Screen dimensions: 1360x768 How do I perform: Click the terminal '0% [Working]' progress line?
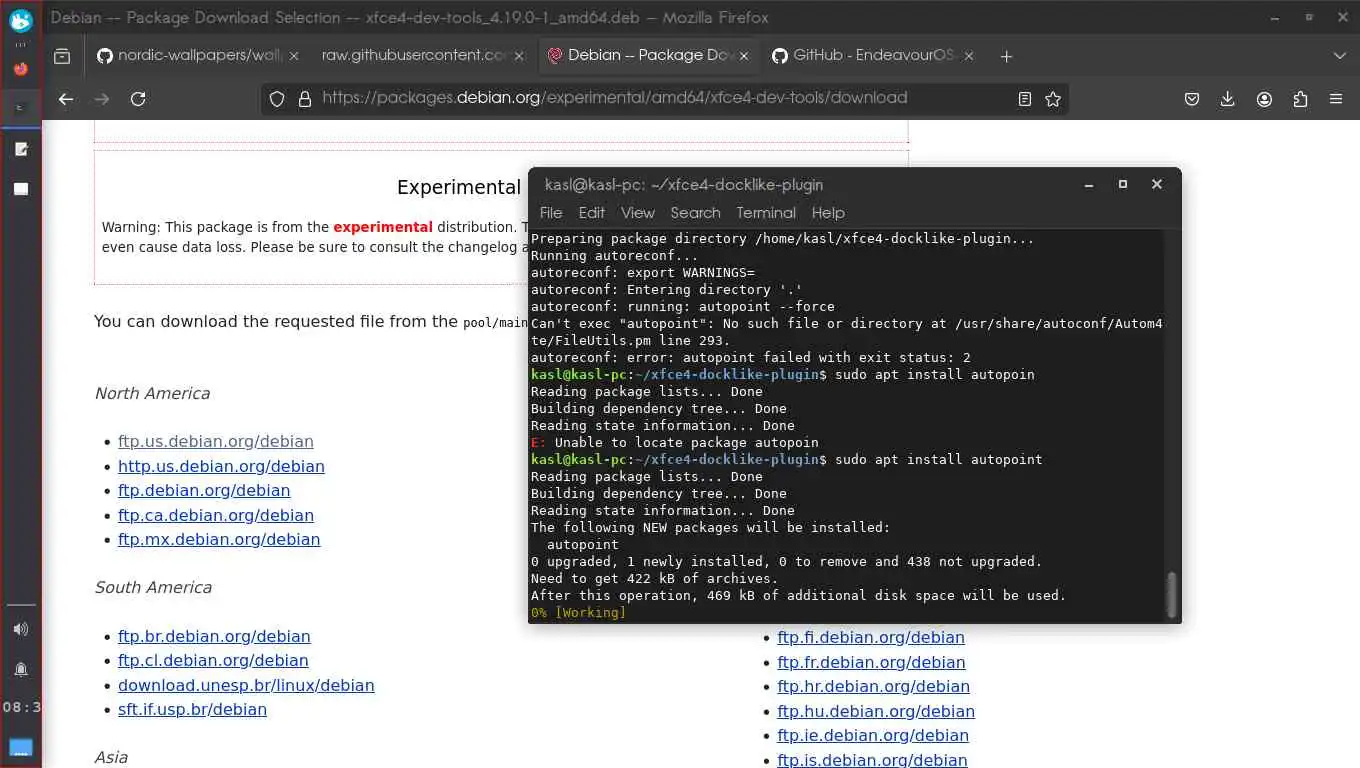(578, 612)
